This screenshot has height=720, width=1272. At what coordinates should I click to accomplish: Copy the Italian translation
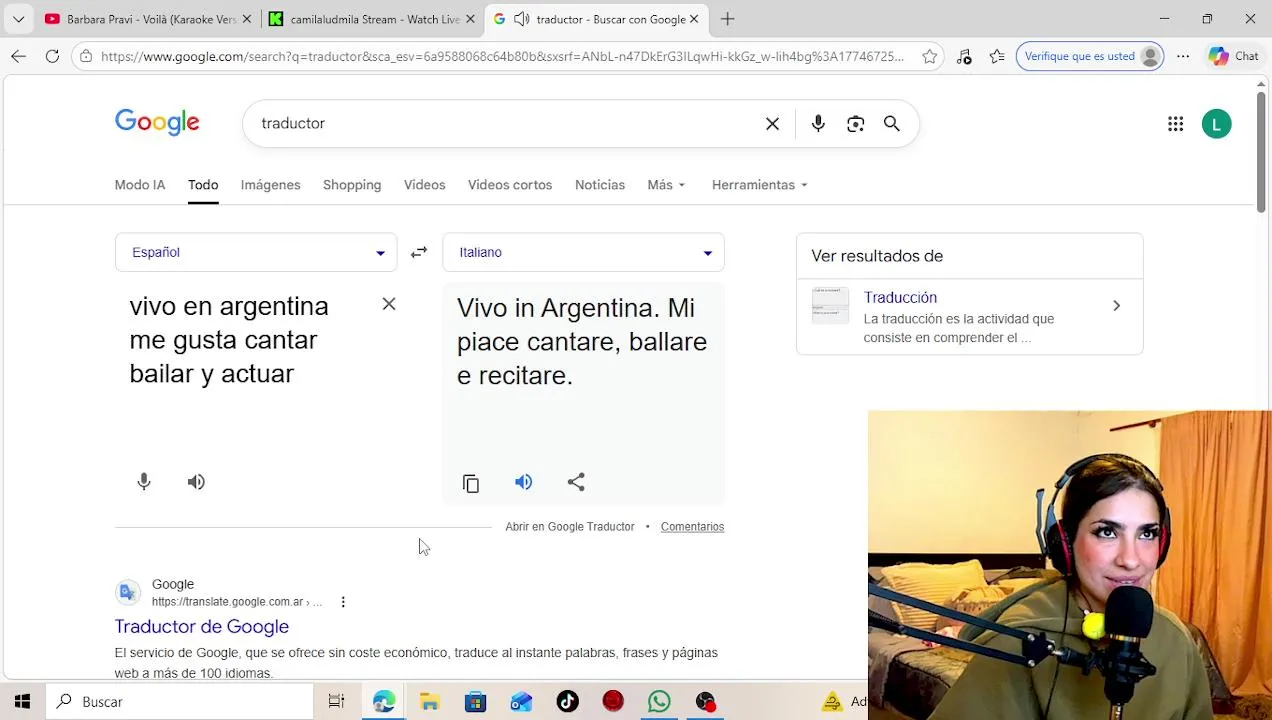click(x=471, y=483)
